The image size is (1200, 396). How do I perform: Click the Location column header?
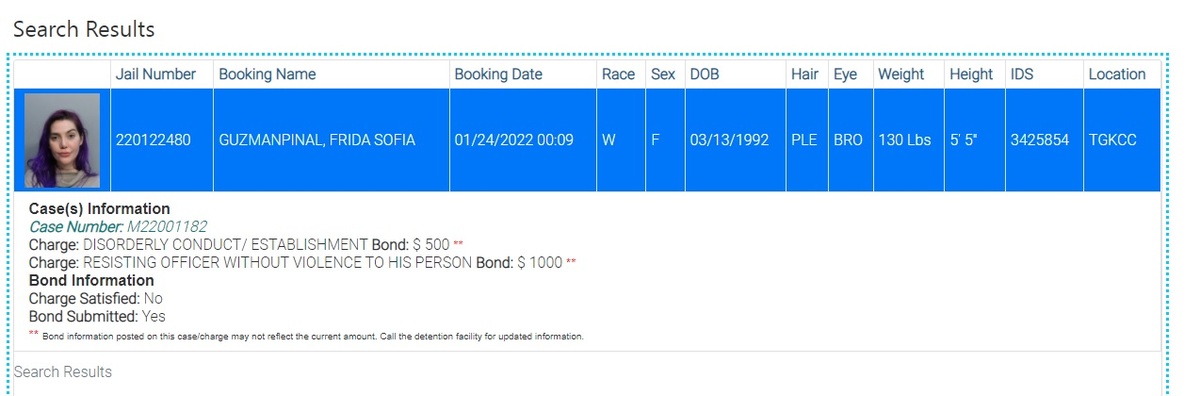pos(1117,74)
